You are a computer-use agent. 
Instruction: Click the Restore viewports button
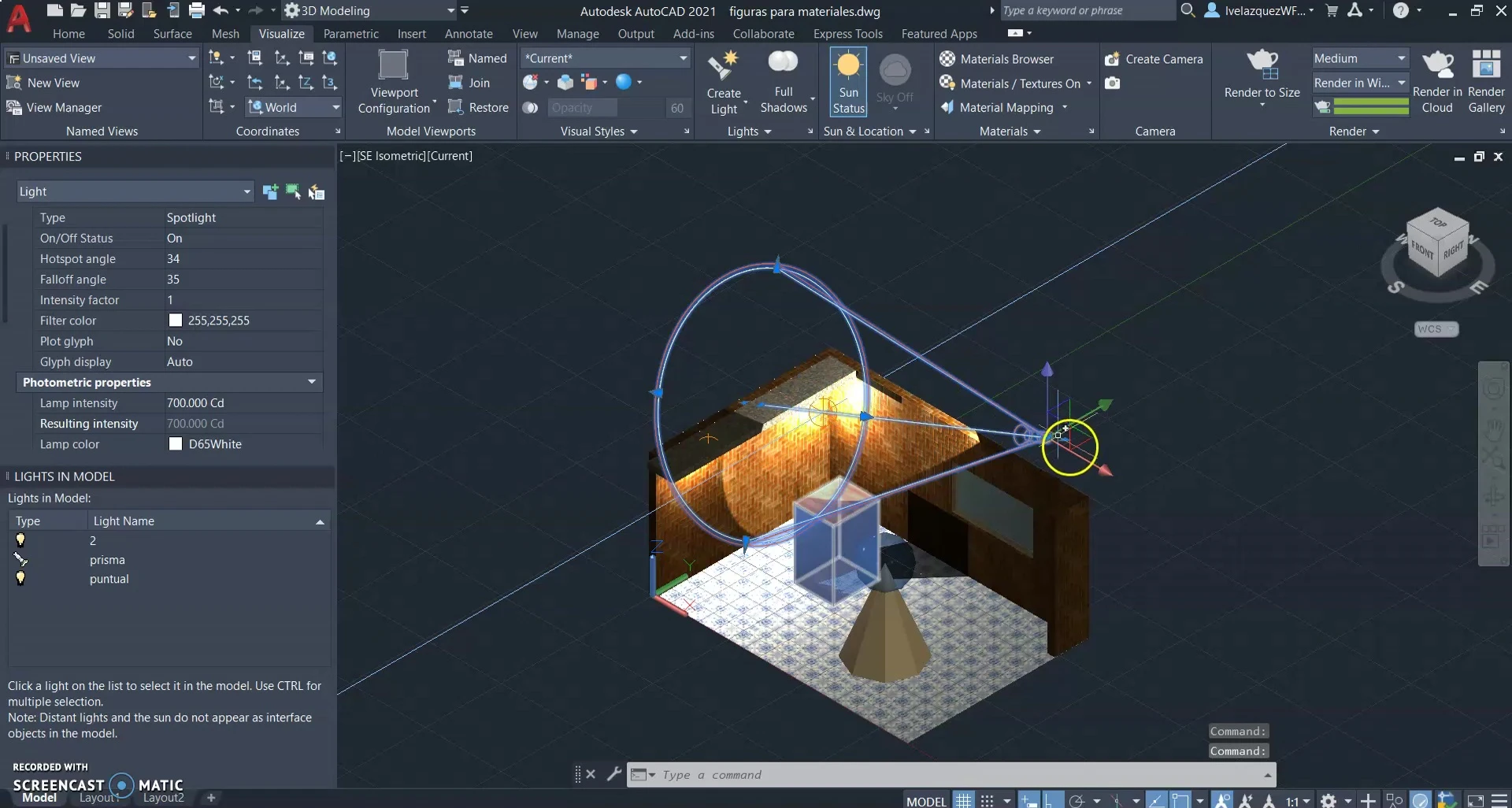478,107
